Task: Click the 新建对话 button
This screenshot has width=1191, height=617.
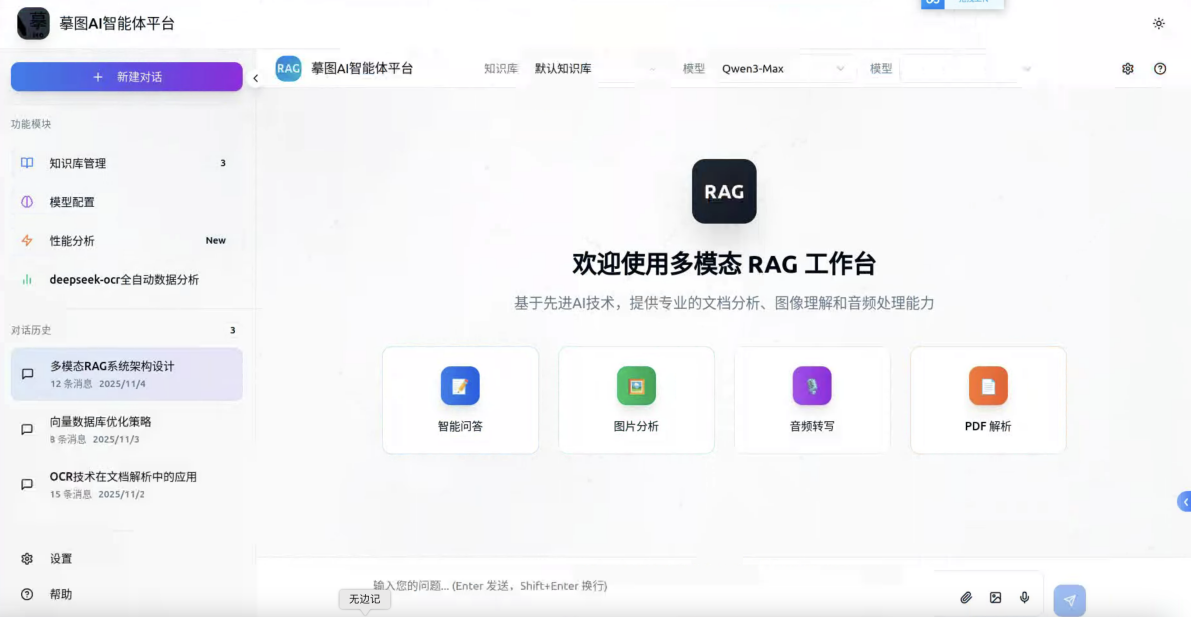Action: [125, 76]
